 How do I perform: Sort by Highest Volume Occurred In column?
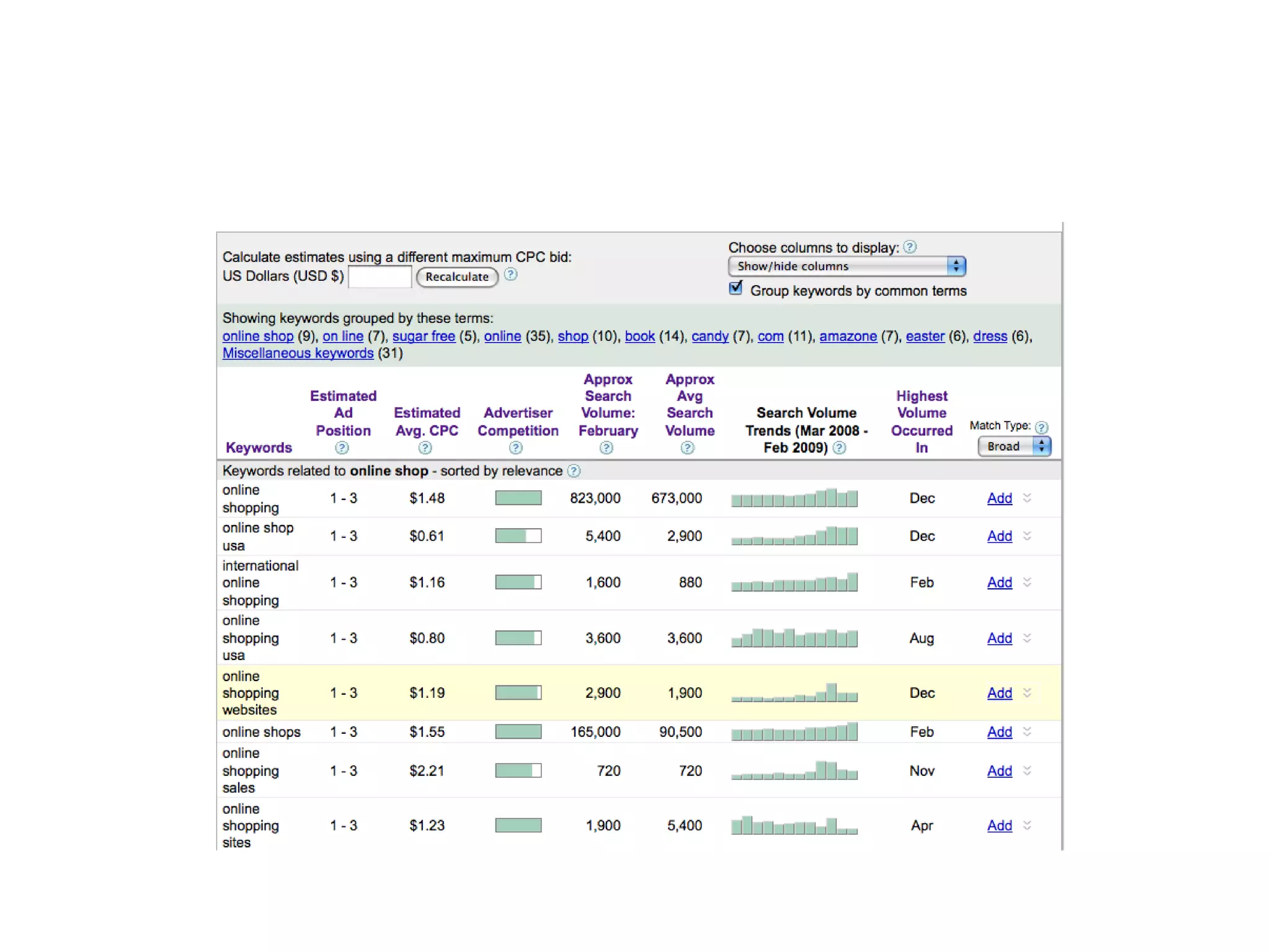click(921, 421)
